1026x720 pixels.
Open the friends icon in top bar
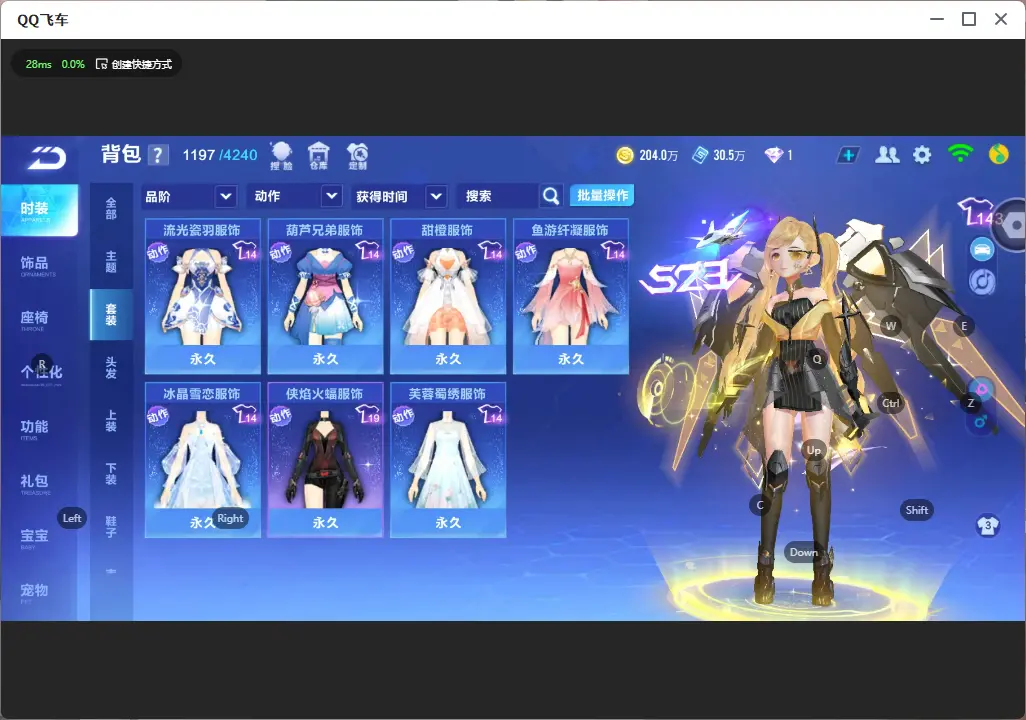point(887,155)
